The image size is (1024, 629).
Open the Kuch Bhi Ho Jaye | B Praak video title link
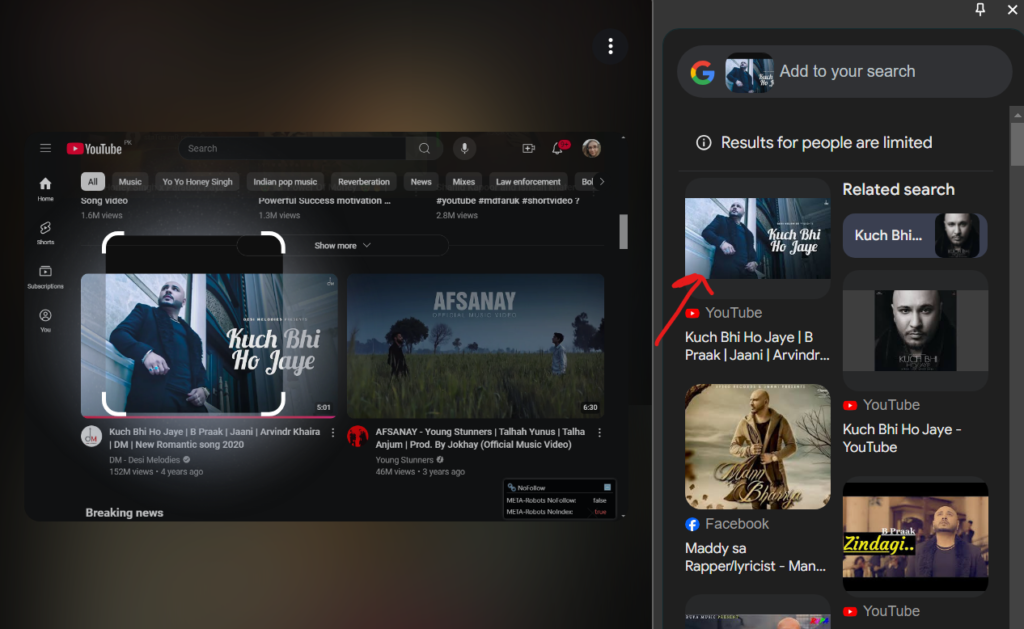click(x=214, y=438)
